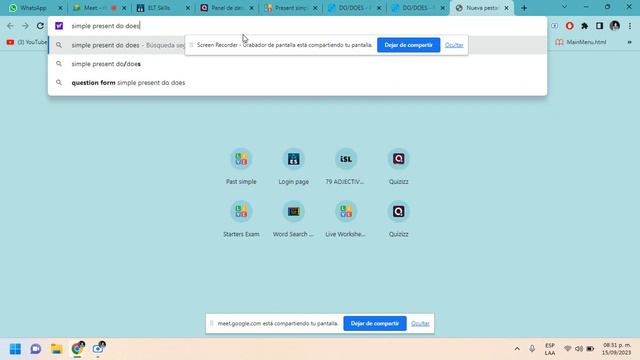Viewport: 640px width, 360px height.
Task: Open the 79 ADJECTIV... shortcut
Action: pos(346,167)
